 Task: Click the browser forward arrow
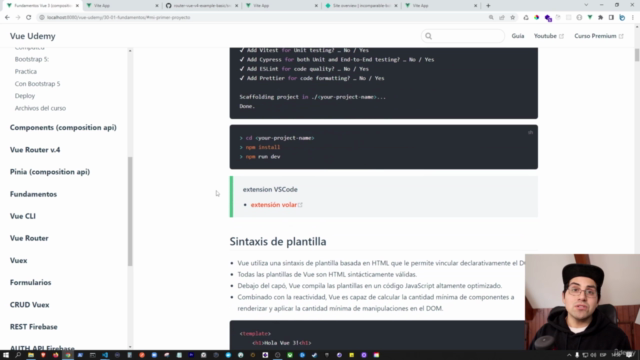tap(18, 18)
